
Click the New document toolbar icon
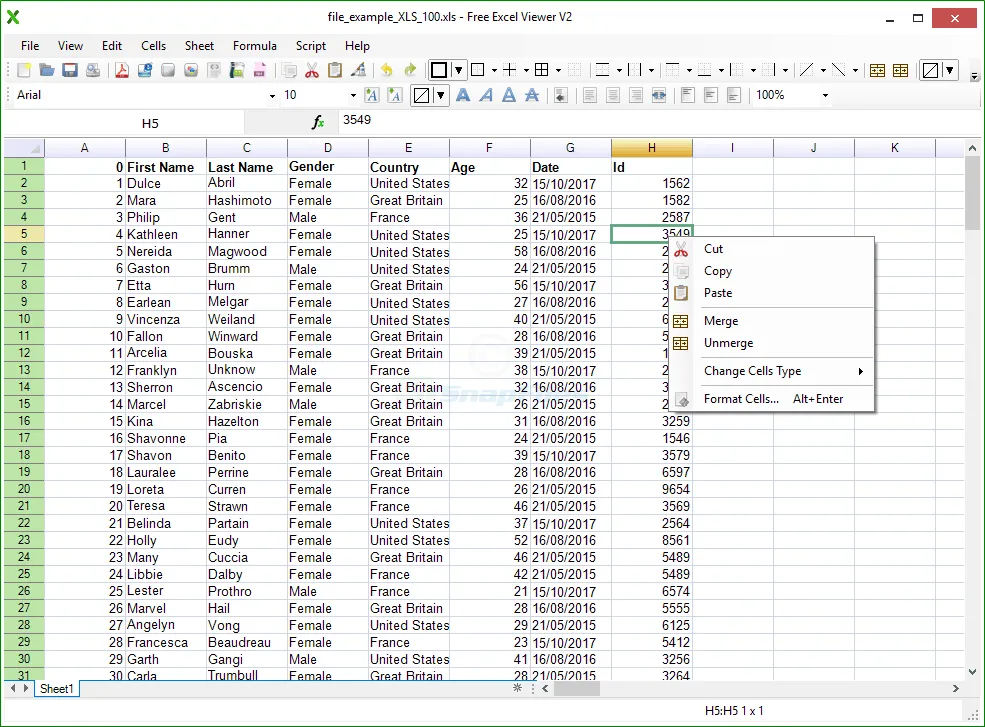(24, 70)
